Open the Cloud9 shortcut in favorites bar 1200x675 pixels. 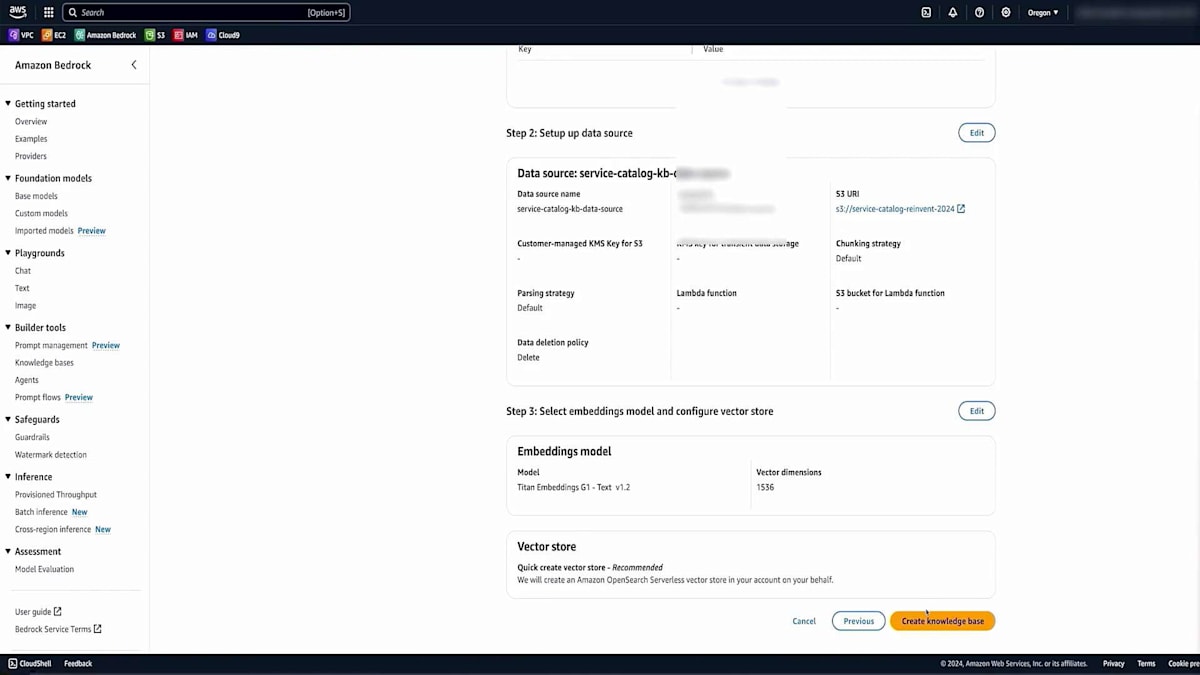coord(223,35)
